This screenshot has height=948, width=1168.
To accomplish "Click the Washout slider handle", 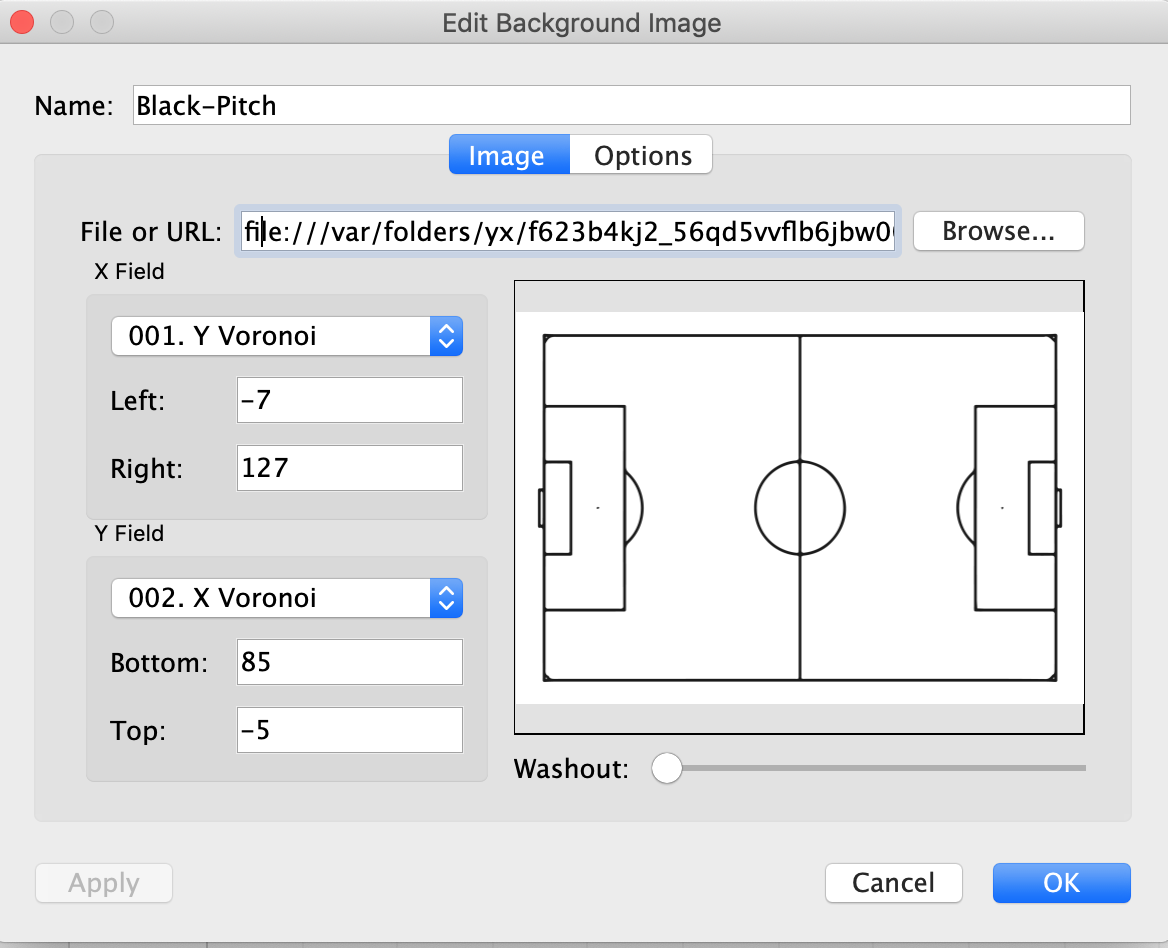I will (666, 768).
